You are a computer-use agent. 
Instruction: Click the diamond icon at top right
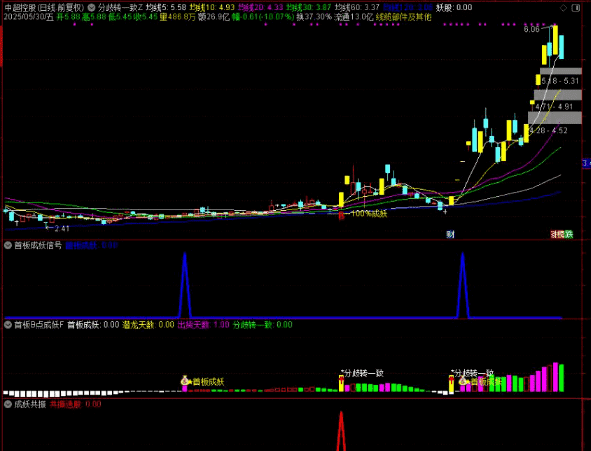(563, 8)
